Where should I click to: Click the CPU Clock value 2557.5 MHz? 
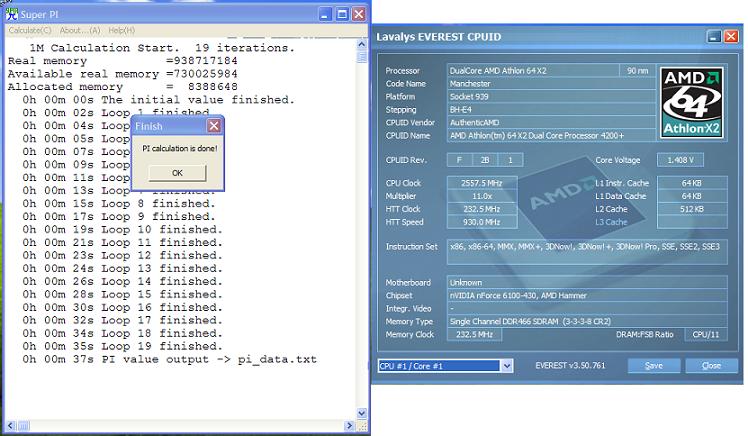coord(482,183)
